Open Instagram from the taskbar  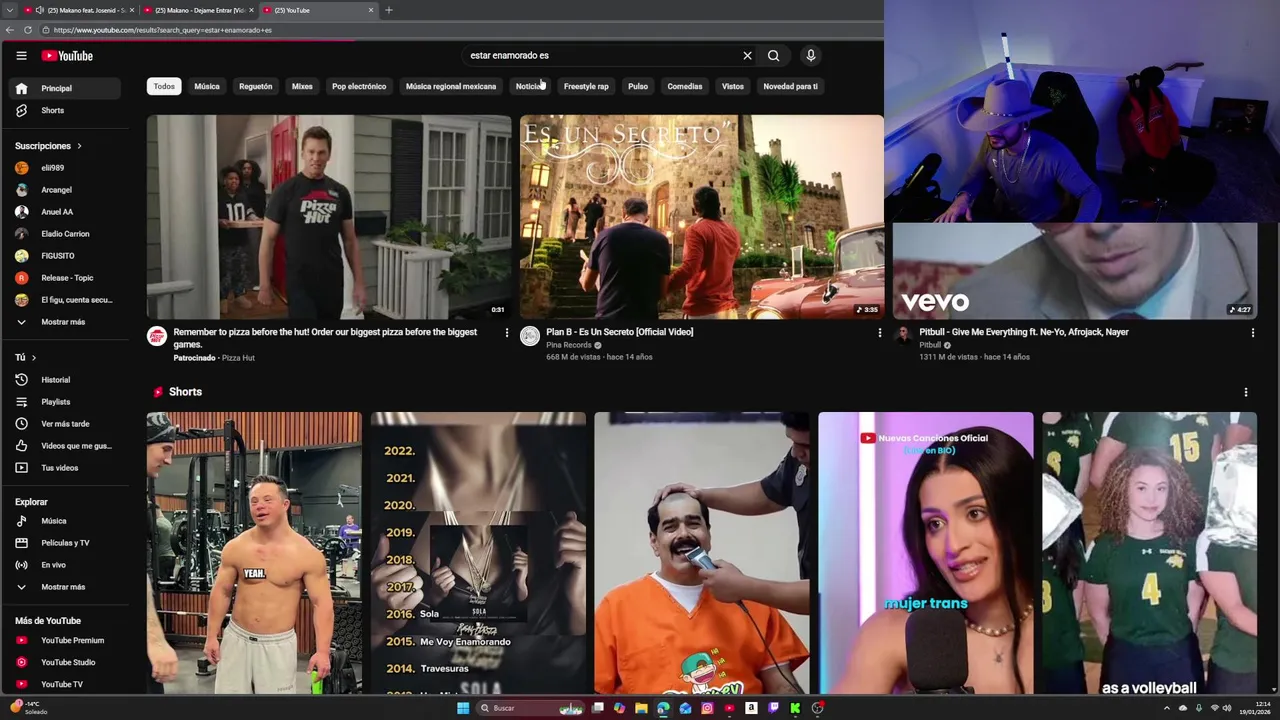(x=707, y=708)
